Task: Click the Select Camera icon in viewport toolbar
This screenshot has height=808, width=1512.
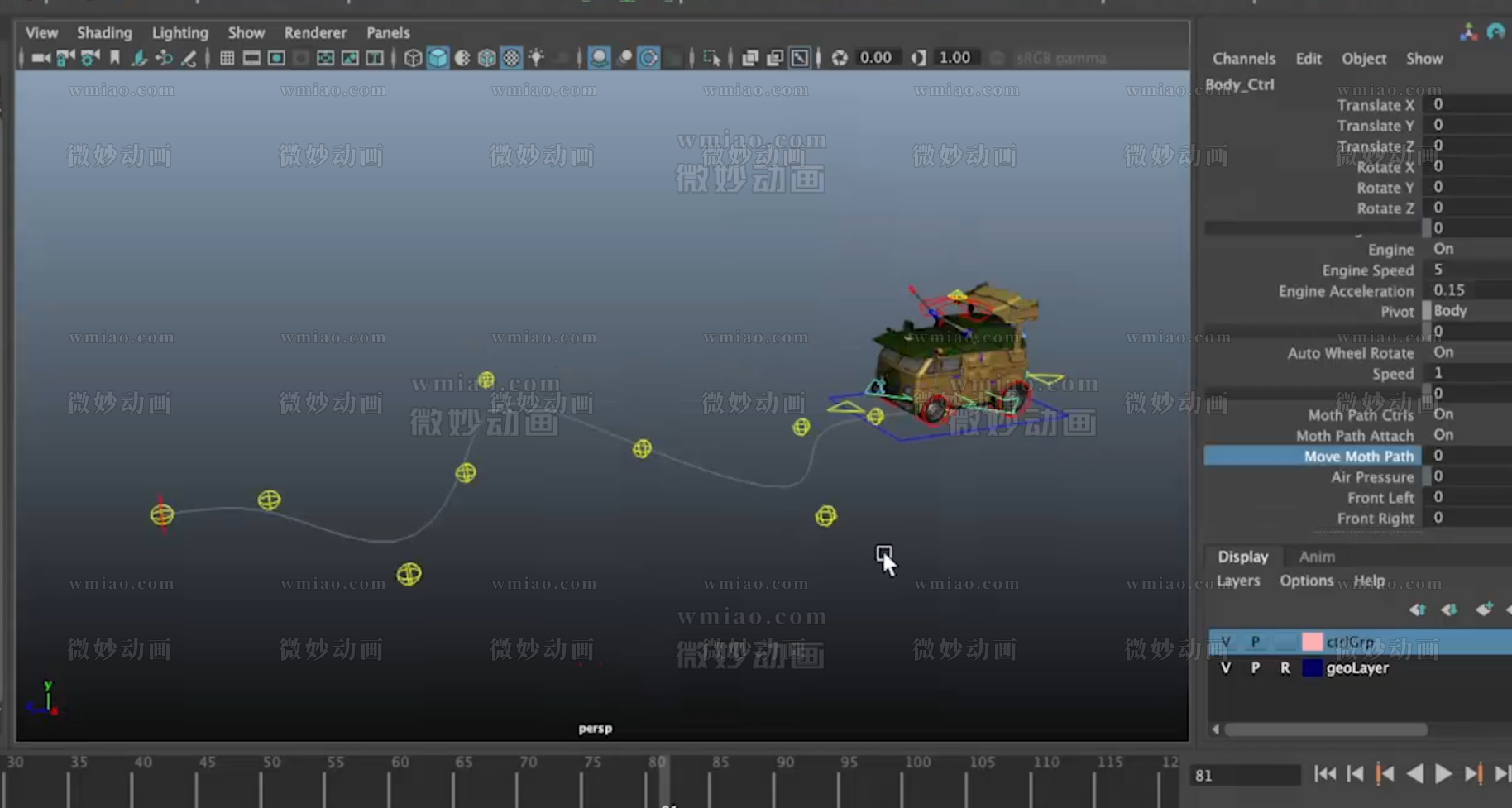Action: coord(40,58)
